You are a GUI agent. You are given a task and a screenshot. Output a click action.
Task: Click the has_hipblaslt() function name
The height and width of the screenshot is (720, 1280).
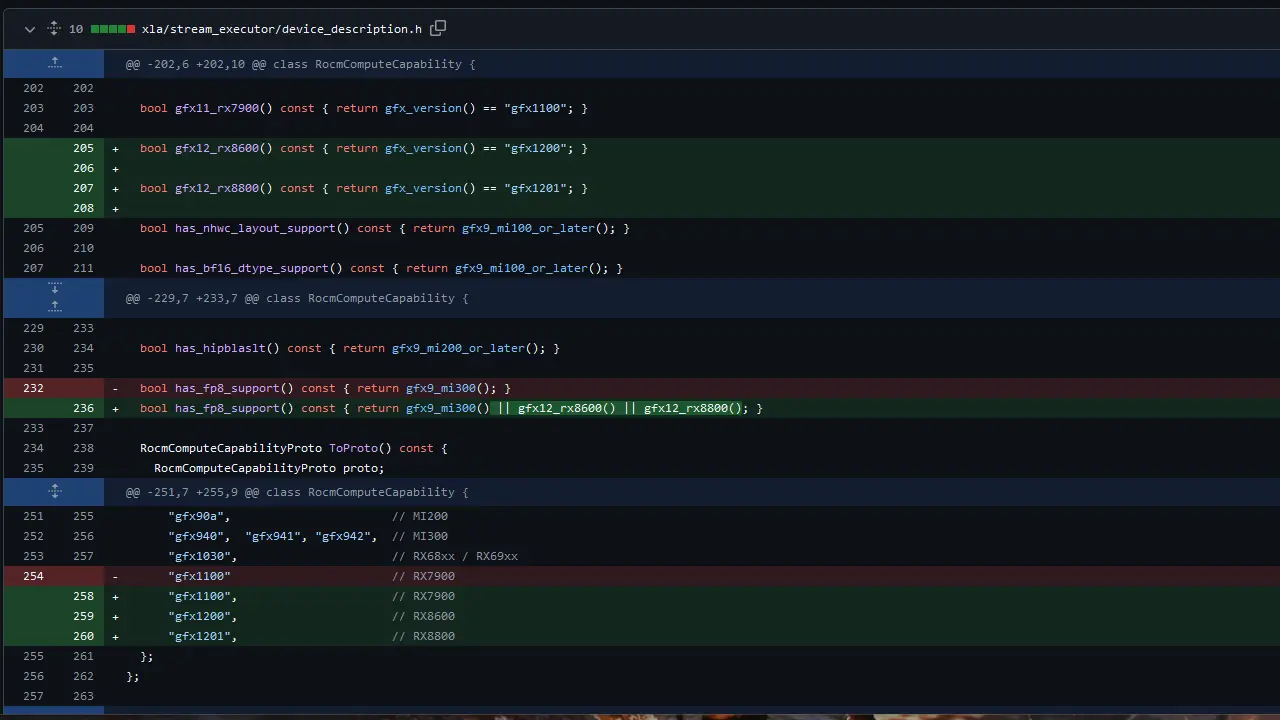click(227, 348)
